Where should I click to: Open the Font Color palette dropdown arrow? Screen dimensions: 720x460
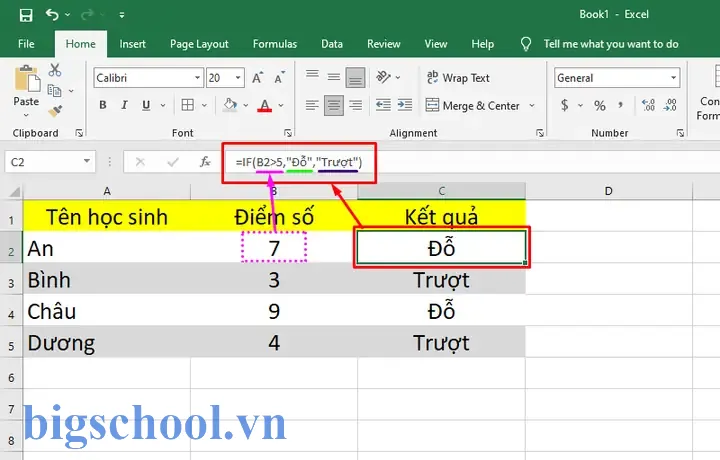[x=281, y=106]
